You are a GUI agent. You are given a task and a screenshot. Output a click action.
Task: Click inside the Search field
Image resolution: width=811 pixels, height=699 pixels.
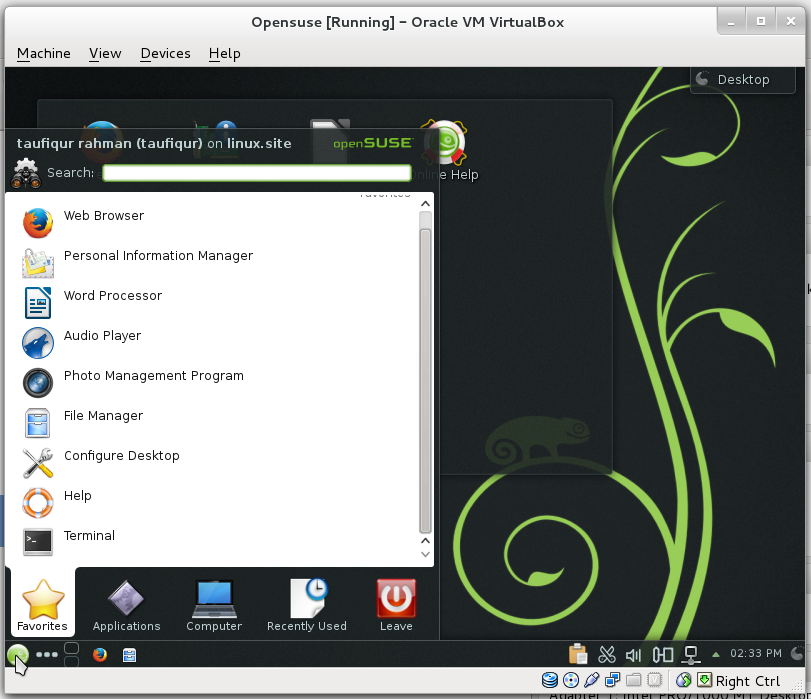click(x=255, y=172)
